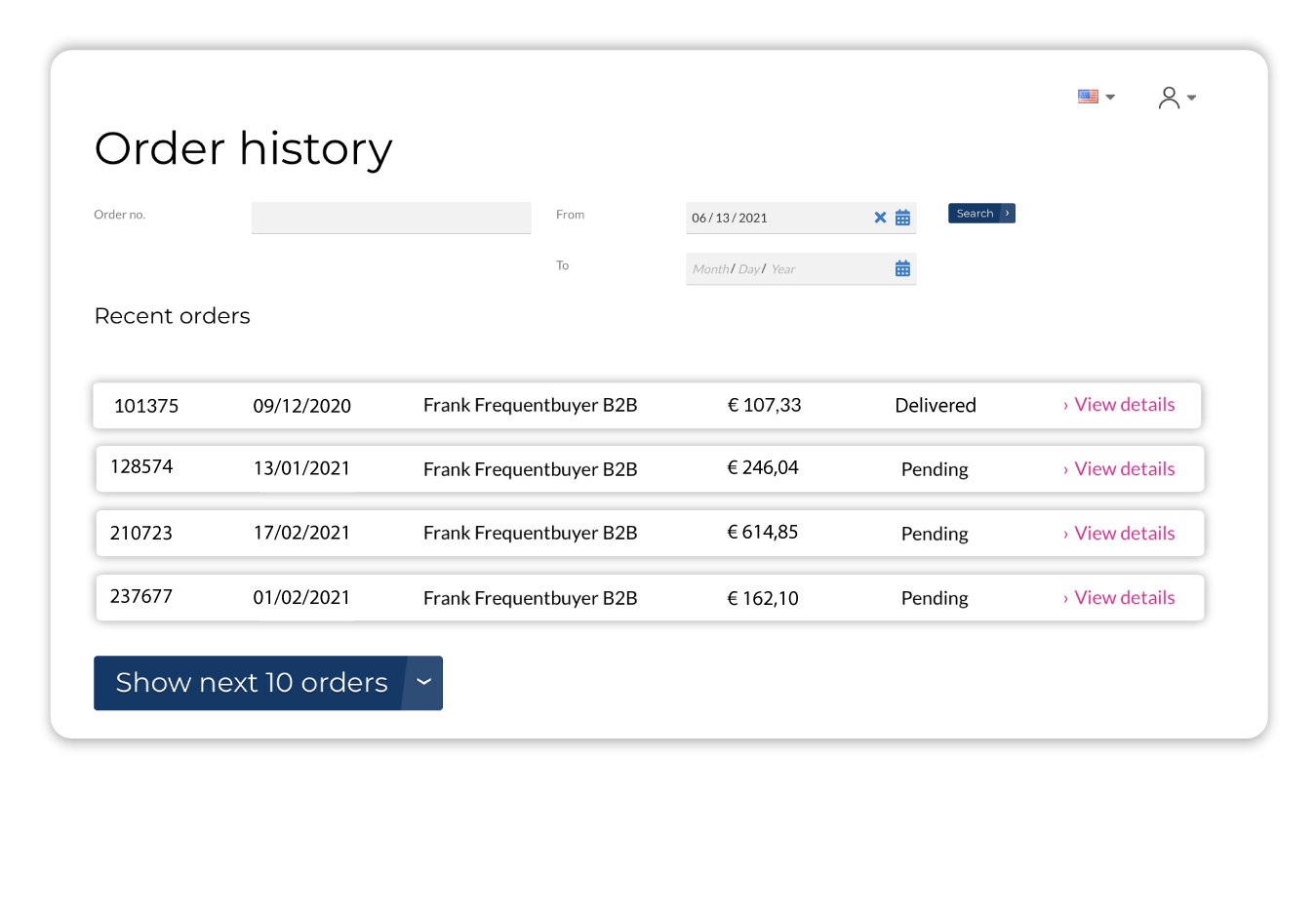The width and height of the screenshot is (1316, 920).
Task: Click the Recent orders heading
Action: tap(173, 316)
